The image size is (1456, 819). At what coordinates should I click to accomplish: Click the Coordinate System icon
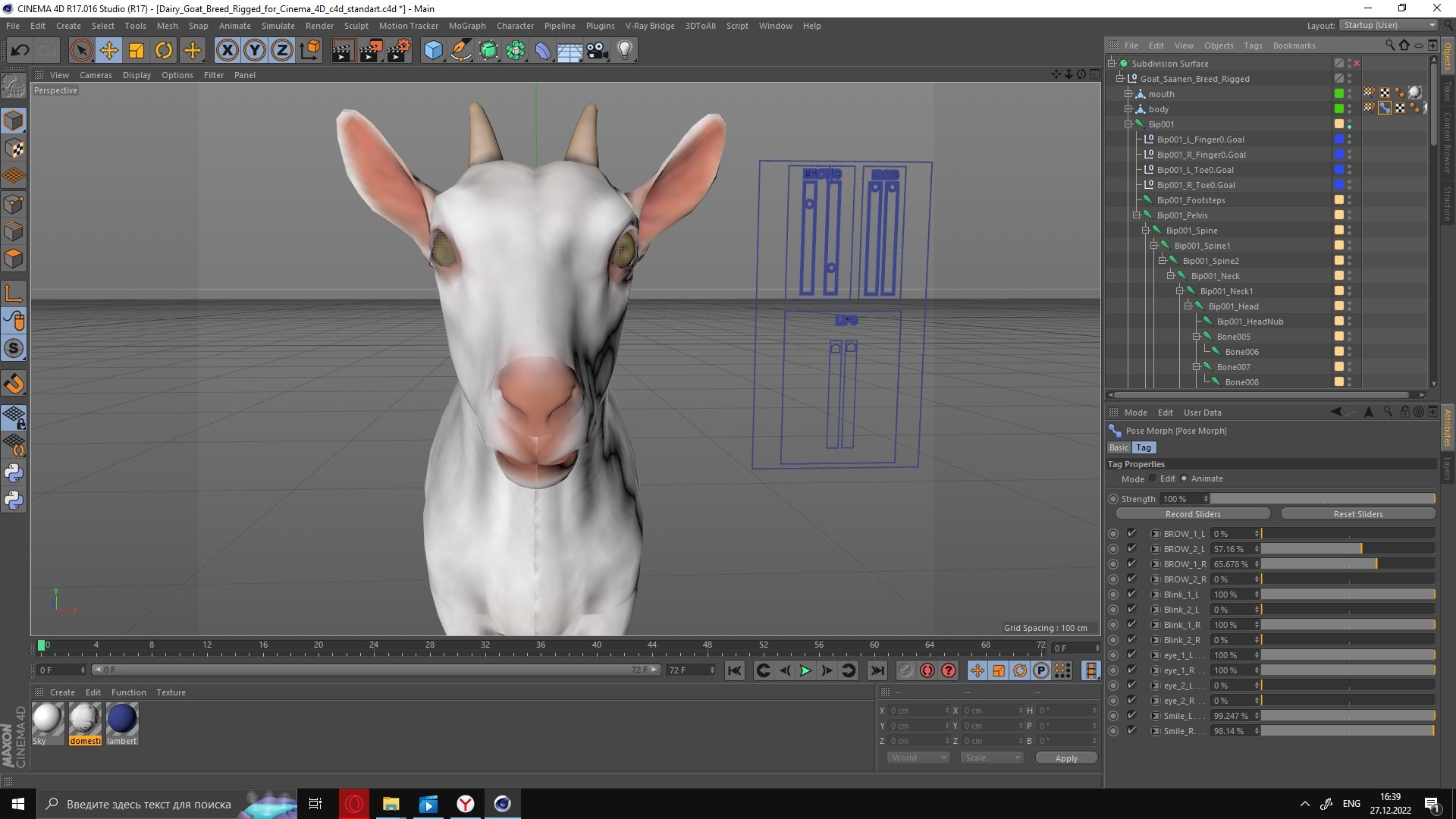tap(309, 51)
